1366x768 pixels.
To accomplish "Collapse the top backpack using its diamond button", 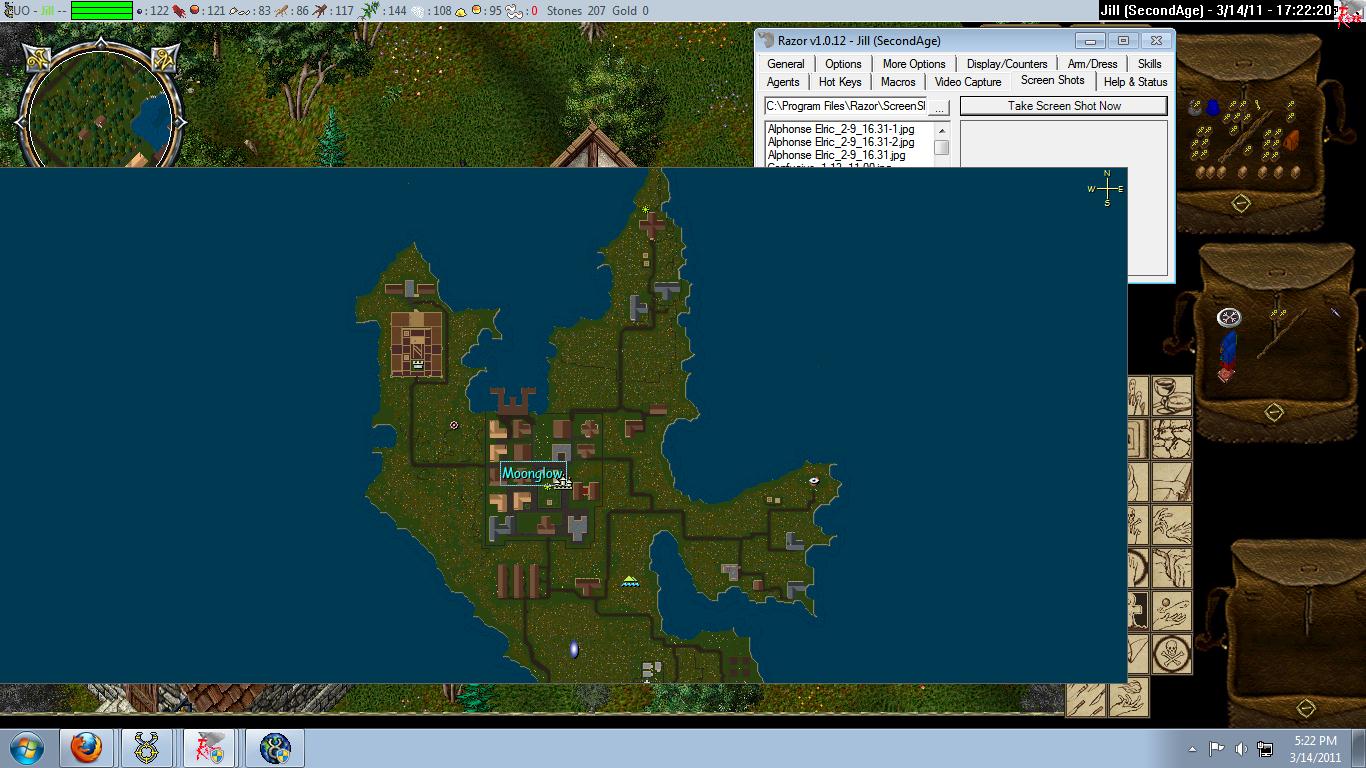I will [1241, 204].
